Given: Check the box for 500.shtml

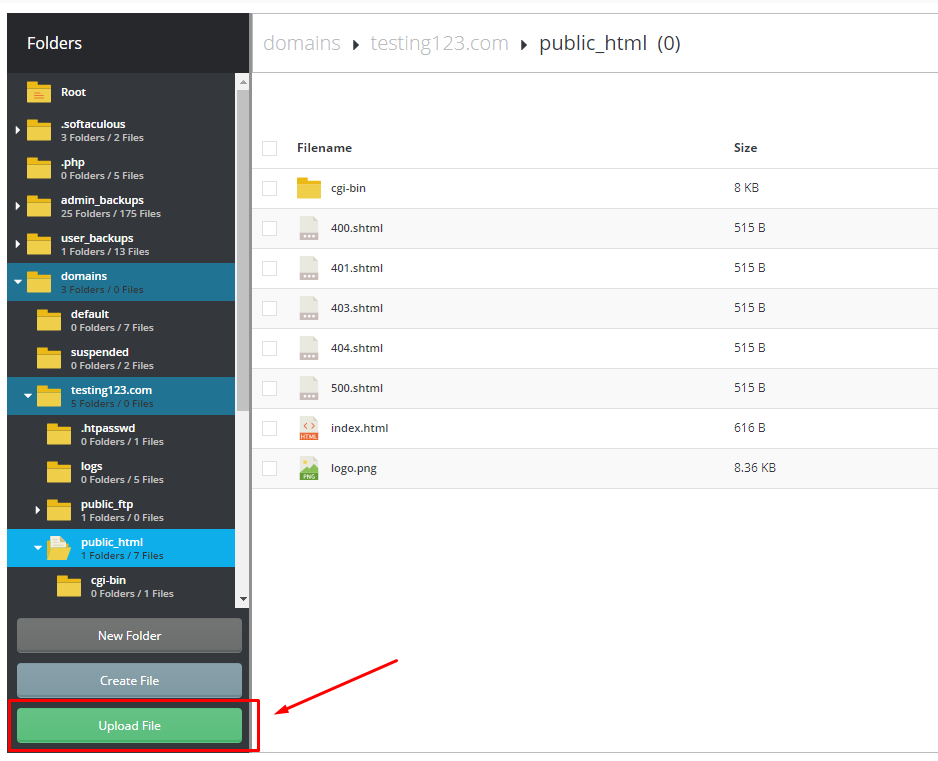Looking at the screenshot, I should [270, 389].
